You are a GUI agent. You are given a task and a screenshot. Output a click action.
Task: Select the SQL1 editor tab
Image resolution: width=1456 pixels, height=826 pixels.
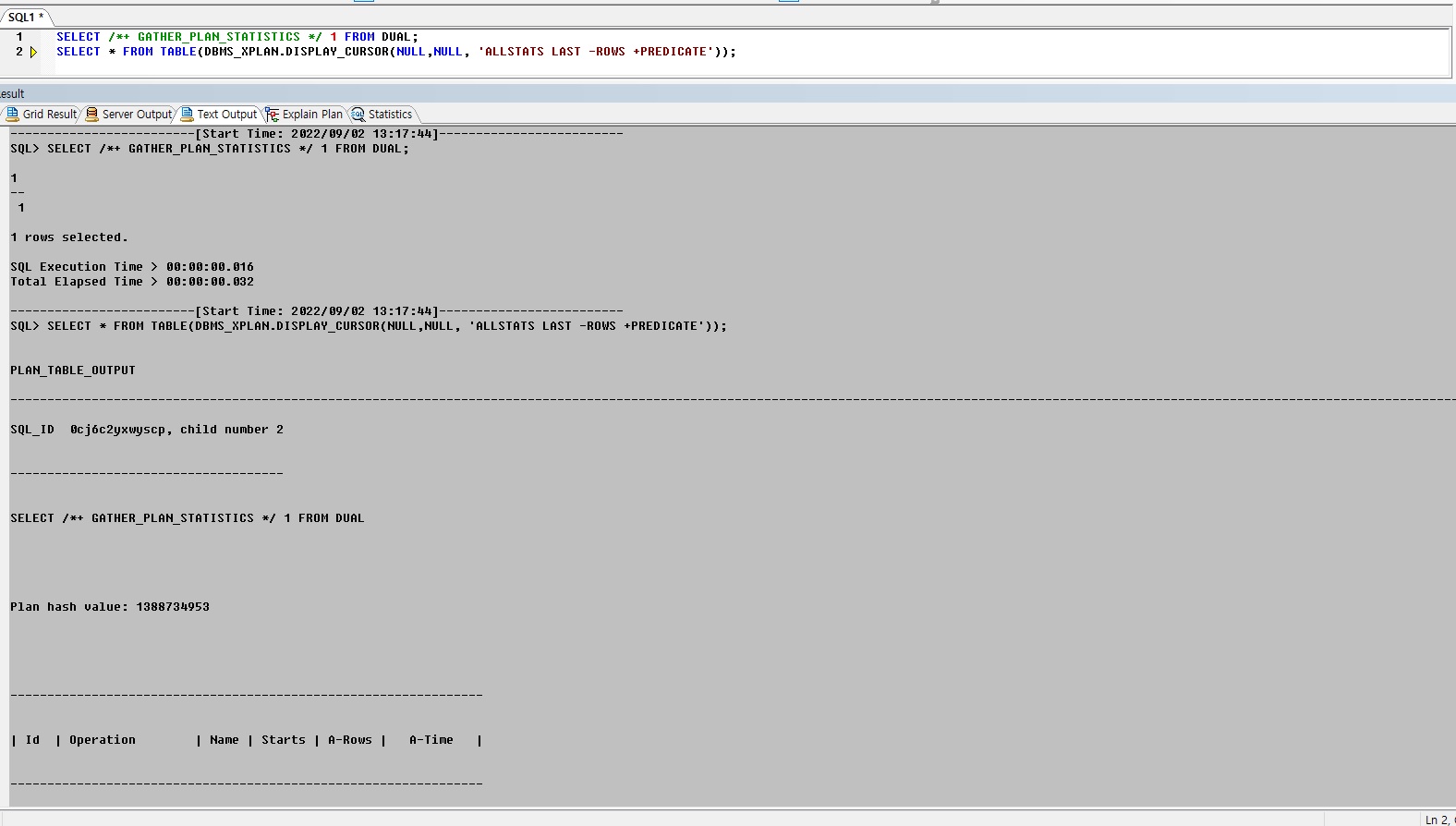coord(25,17)
